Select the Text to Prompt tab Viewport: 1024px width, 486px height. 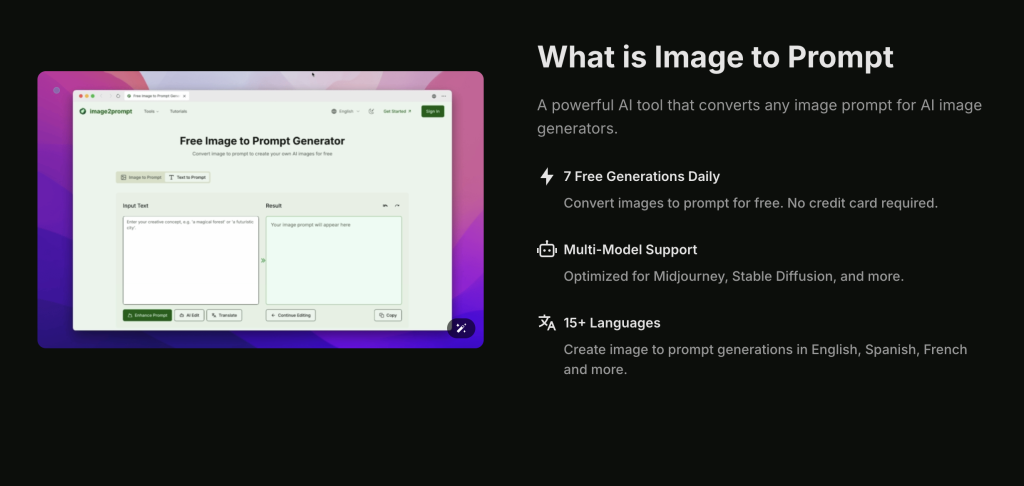pos(187,177)
